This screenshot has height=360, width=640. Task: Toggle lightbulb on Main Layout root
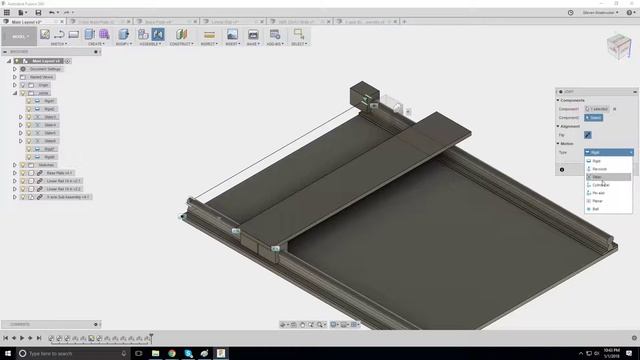(x=17, y=61)
